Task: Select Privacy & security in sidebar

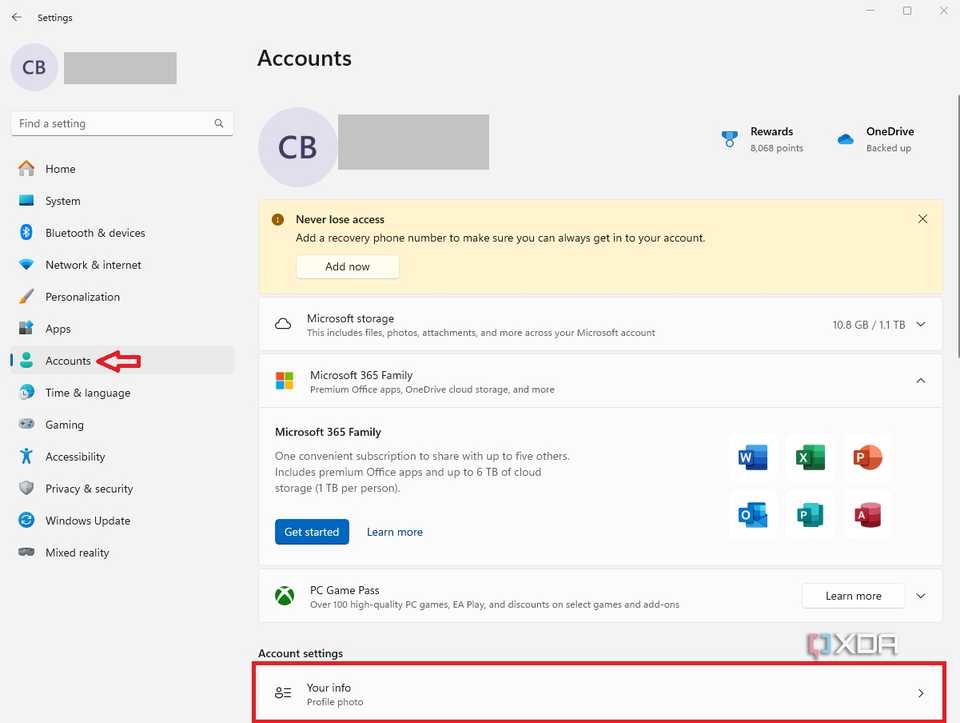Action: click(x=88, y=489)
